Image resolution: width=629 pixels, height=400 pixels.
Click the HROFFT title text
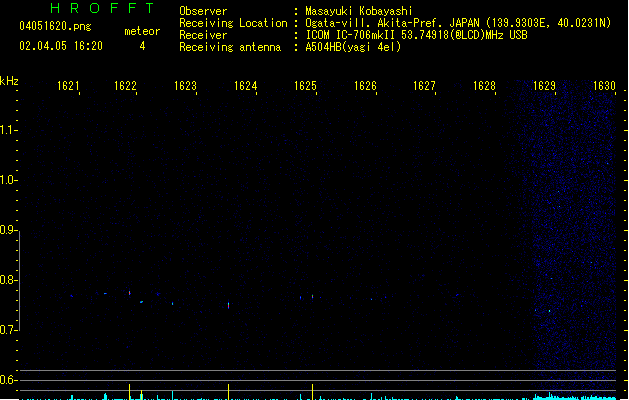coord(102,8)
